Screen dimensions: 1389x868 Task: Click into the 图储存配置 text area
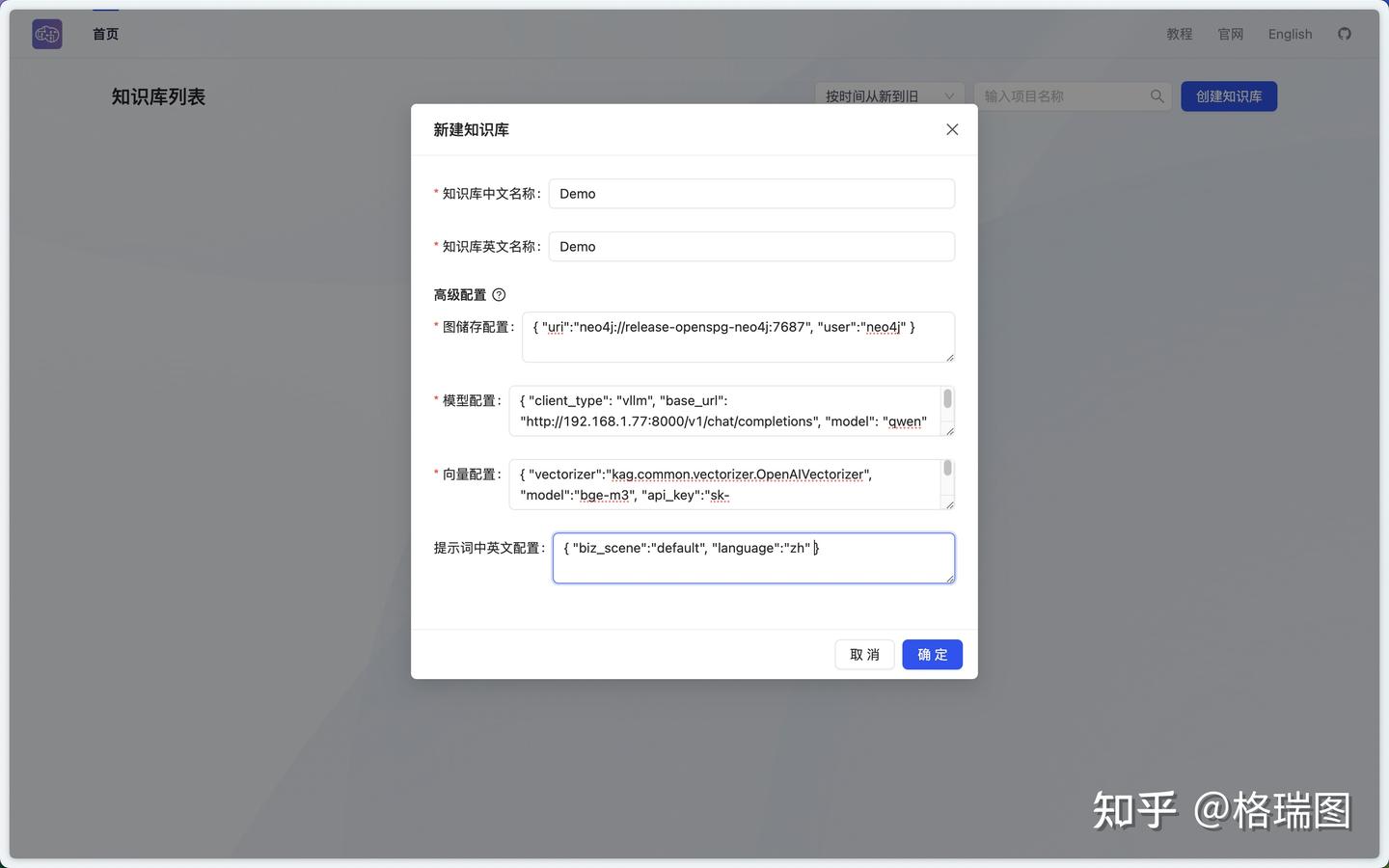click(738, 337)
